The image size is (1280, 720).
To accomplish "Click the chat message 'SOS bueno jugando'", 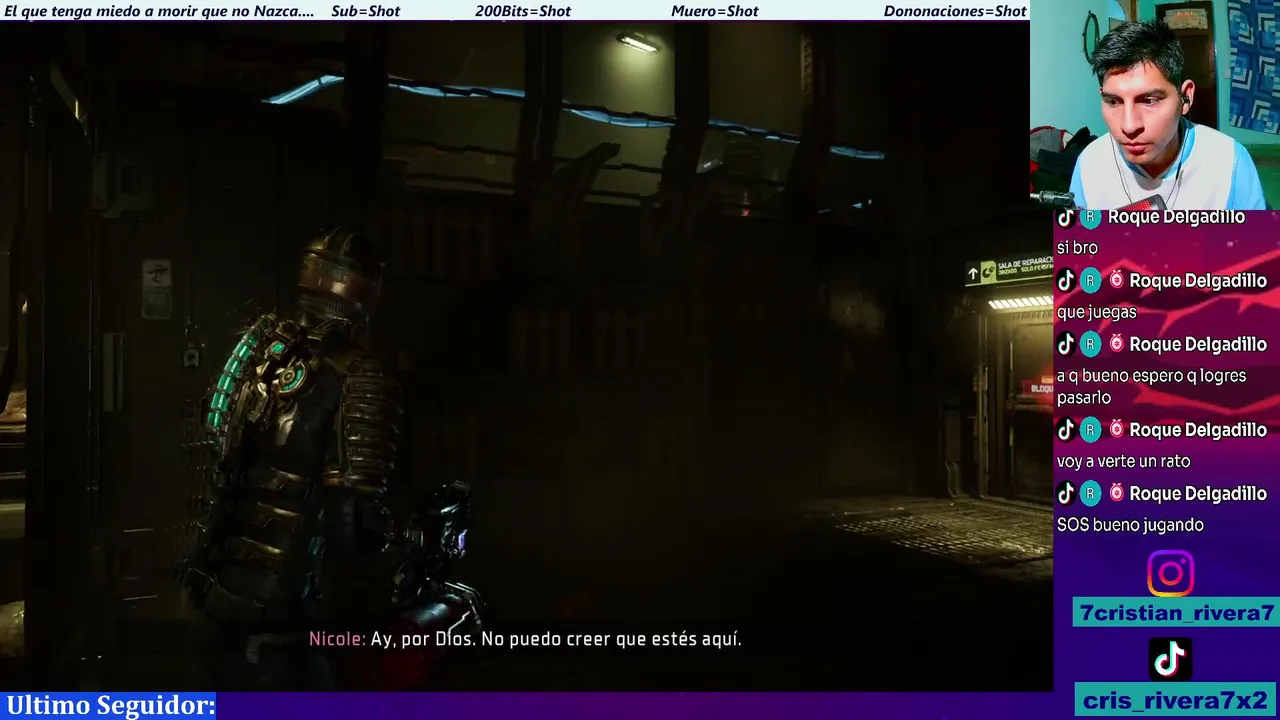I will tap(1130, 525).
